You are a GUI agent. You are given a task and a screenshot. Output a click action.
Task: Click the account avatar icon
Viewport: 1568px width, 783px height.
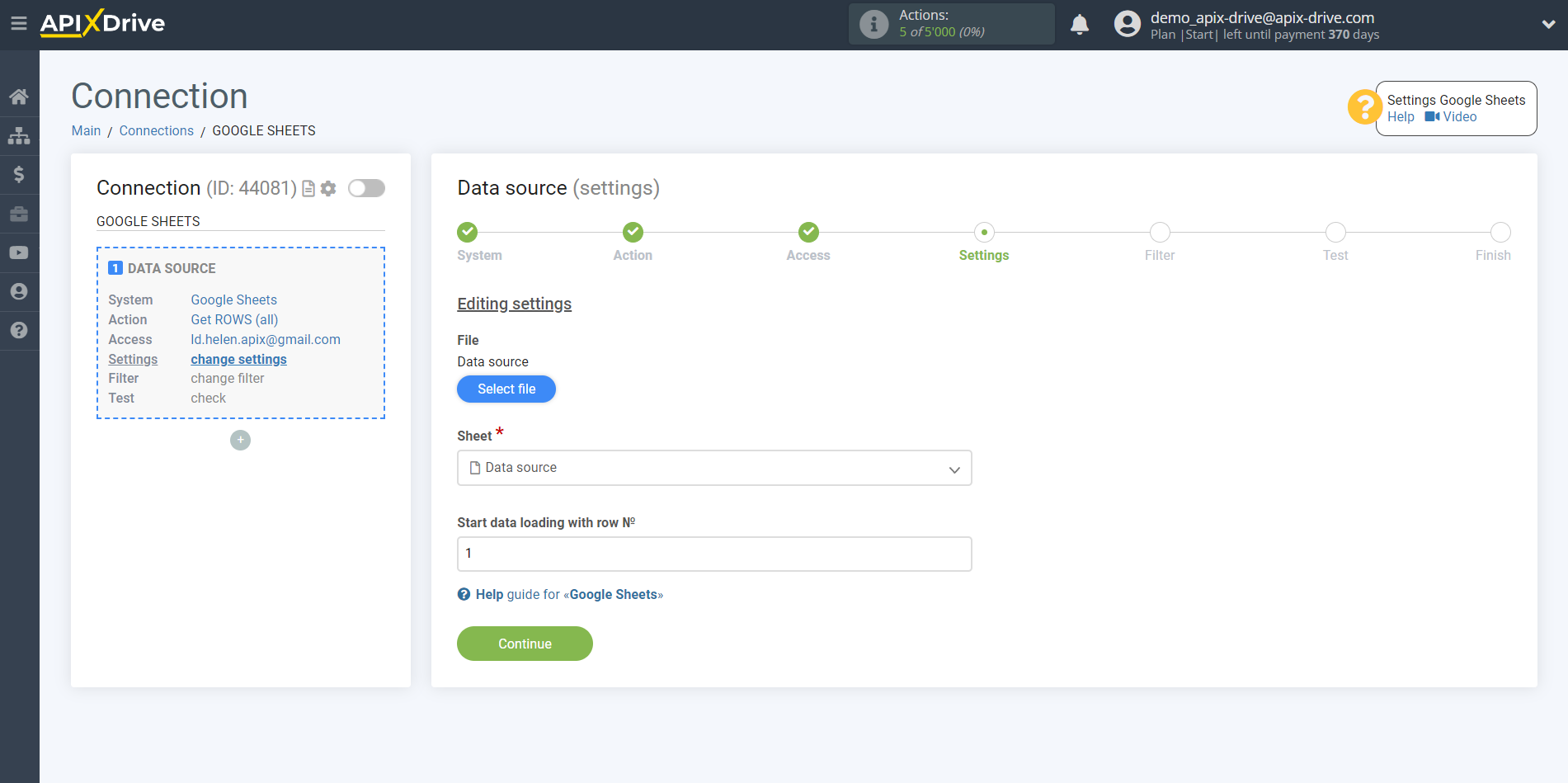(1127, 24)
